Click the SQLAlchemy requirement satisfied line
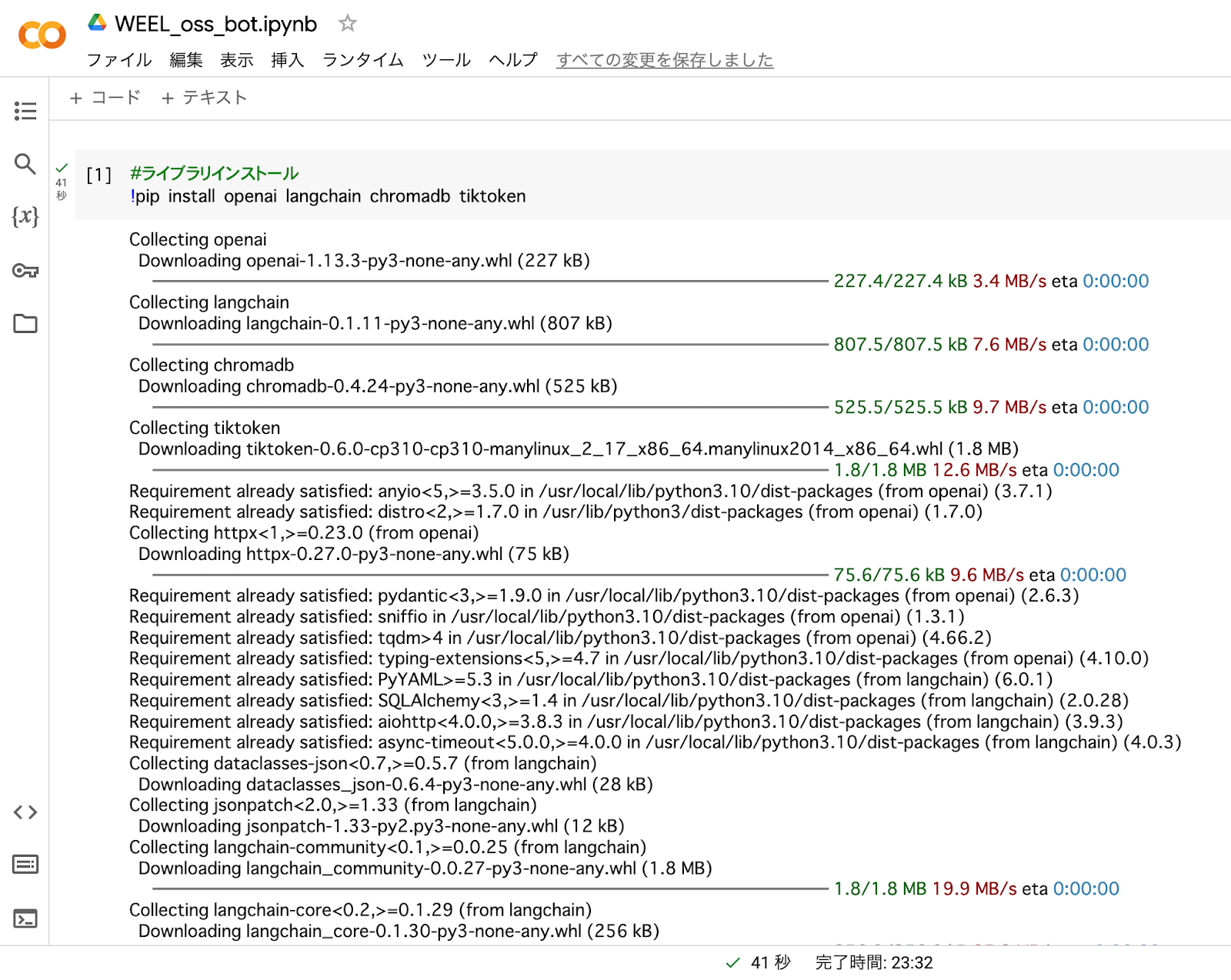 tap(629, 701)
